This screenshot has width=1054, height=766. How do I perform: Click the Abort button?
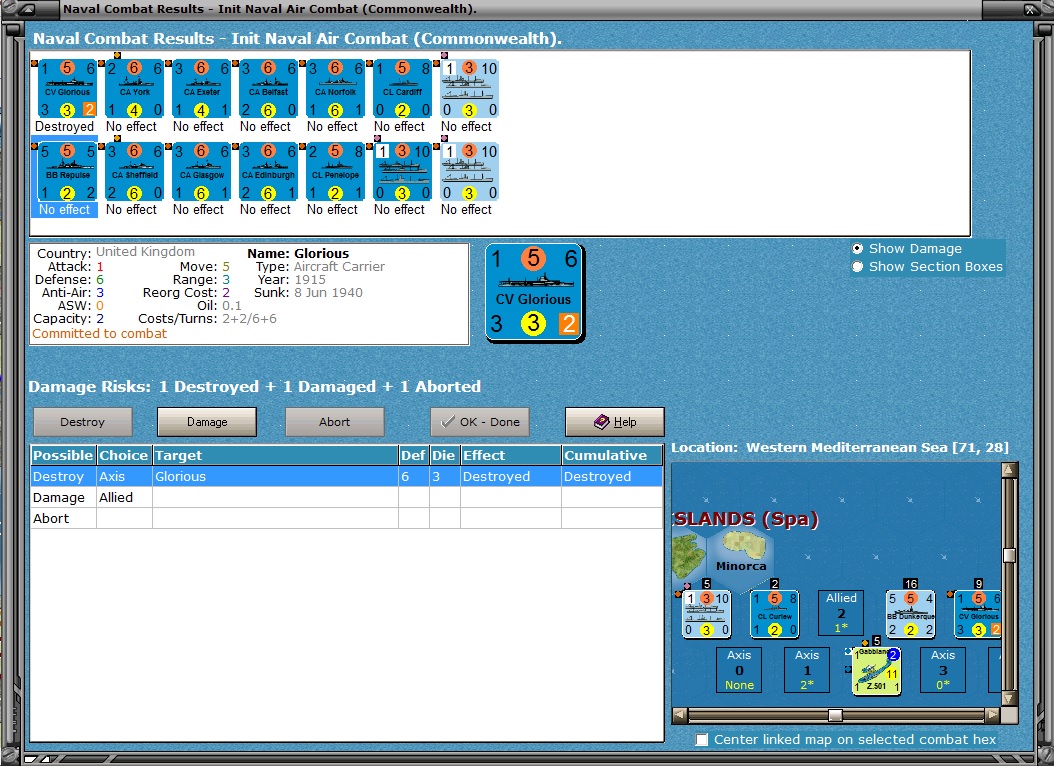335,422
